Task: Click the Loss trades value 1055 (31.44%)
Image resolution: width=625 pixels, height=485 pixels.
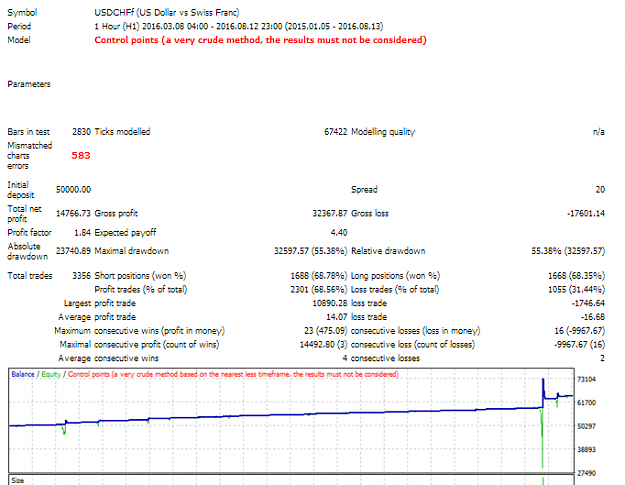Action: click(x=576, y=289)
